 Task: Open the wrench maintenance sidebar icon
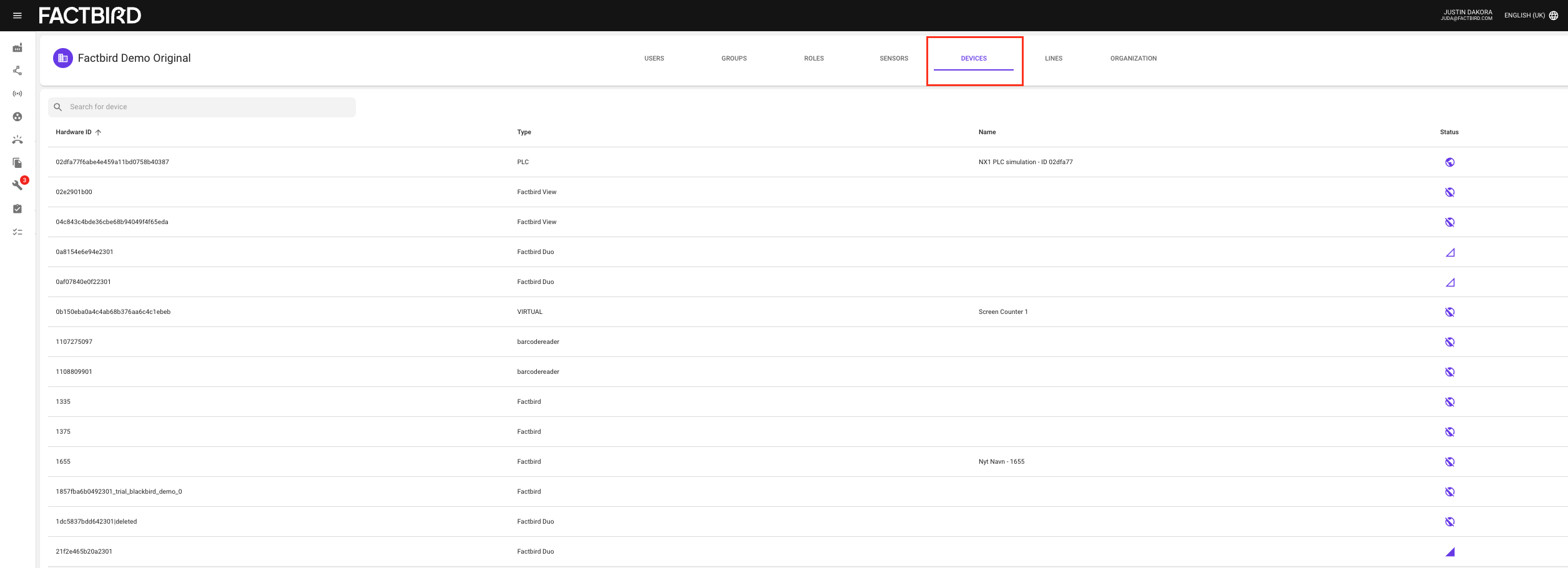tap(17, 185)
